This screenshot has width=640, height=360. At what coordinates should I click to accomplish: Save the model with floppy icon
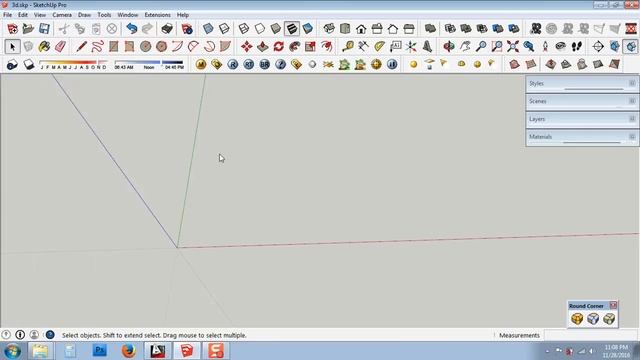[44, 29]
